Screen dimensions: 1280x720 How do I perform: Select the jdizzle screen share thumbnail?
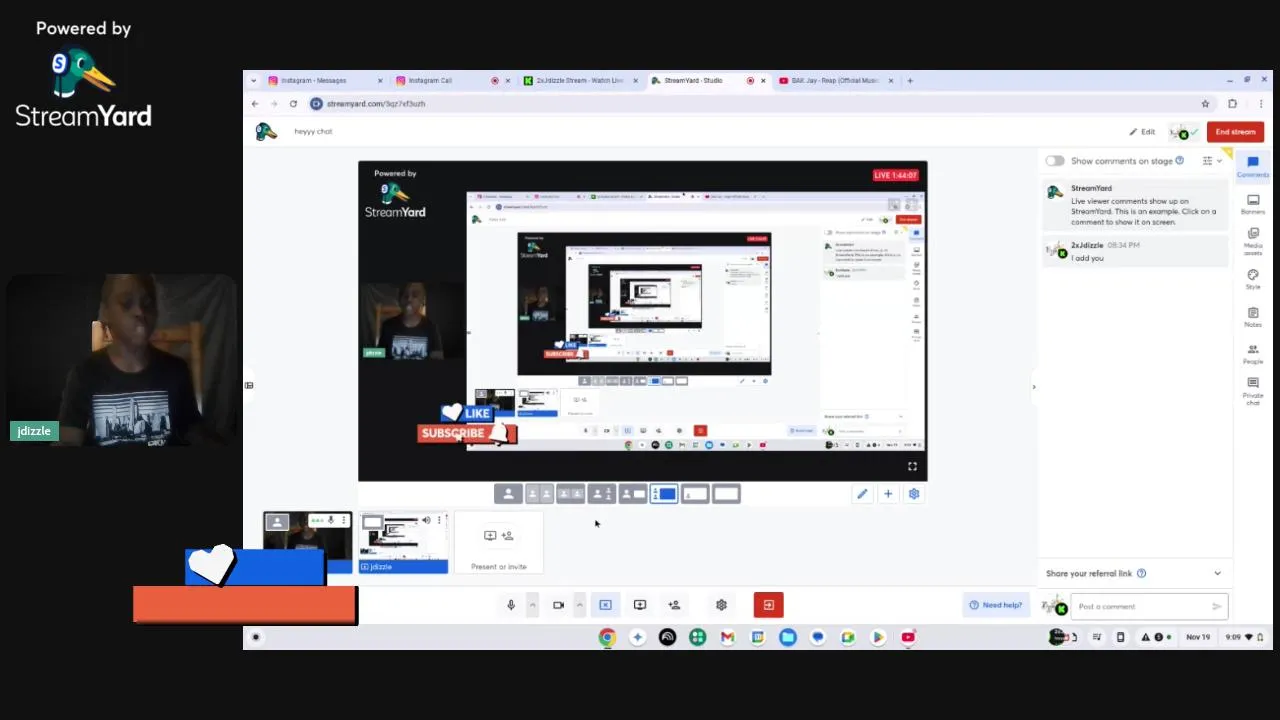(403, 543)
